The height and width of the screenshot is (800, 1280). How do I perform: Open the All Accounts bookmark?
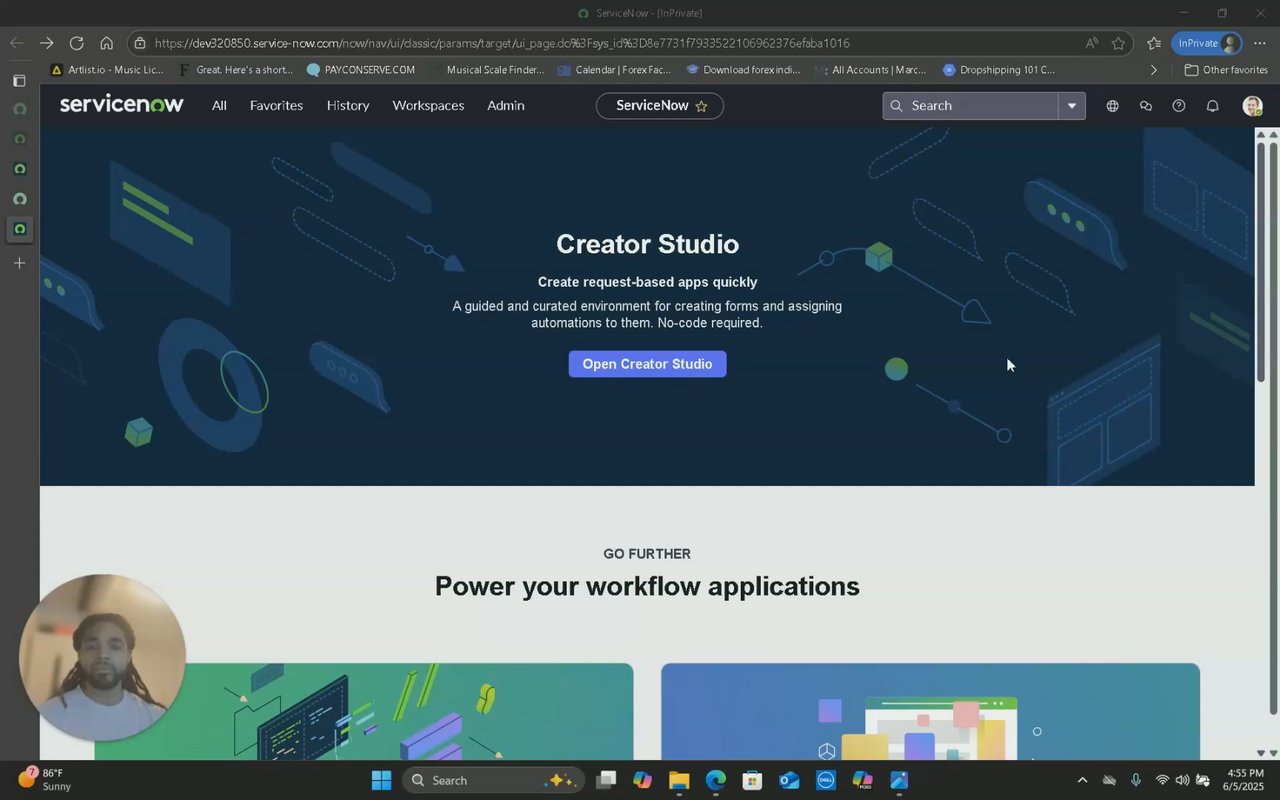870,70
